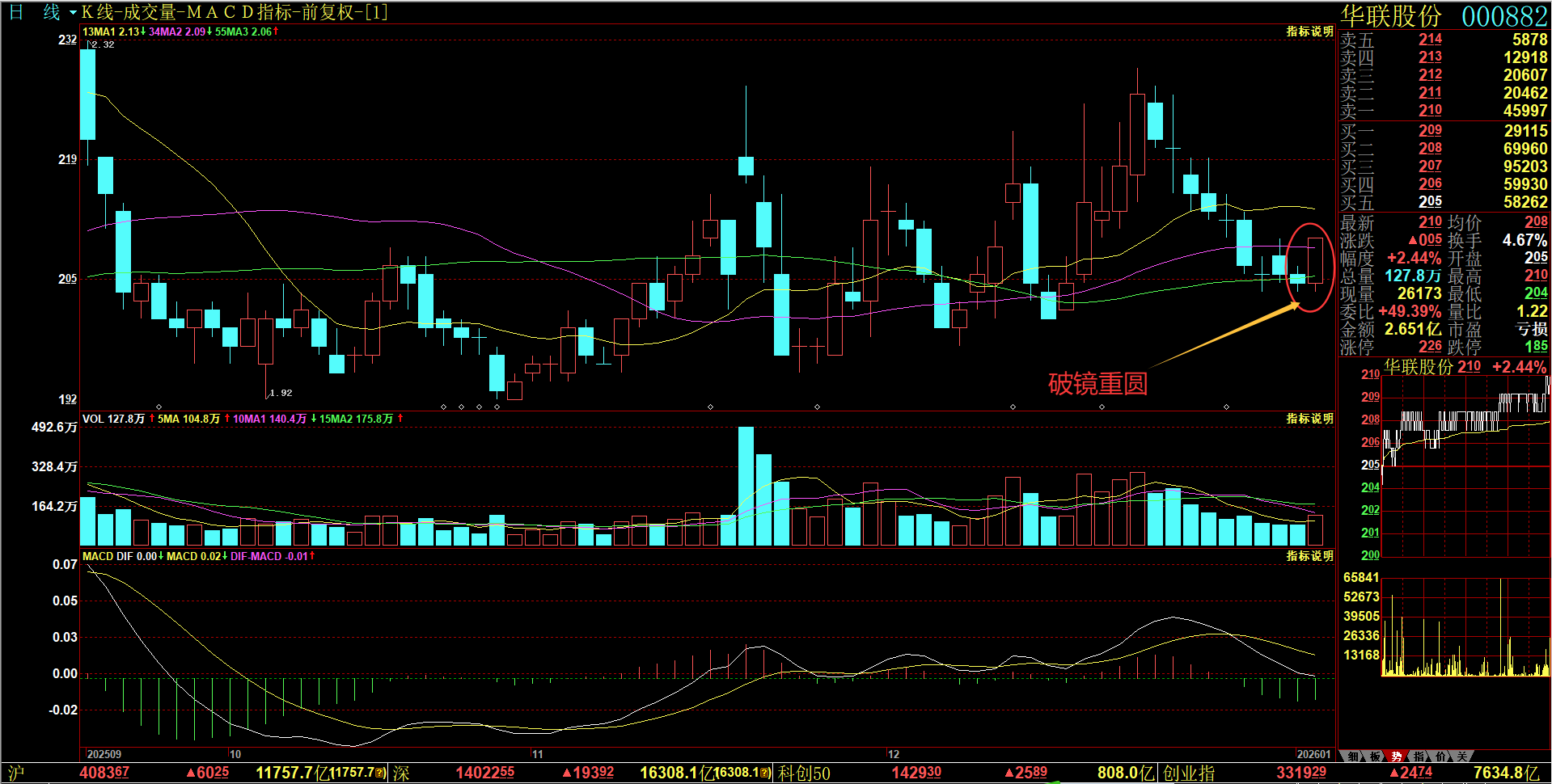Click the intraday volume mini chart
The height and width of the screenshot is (784, 1552).
(x=1465, y=626)
